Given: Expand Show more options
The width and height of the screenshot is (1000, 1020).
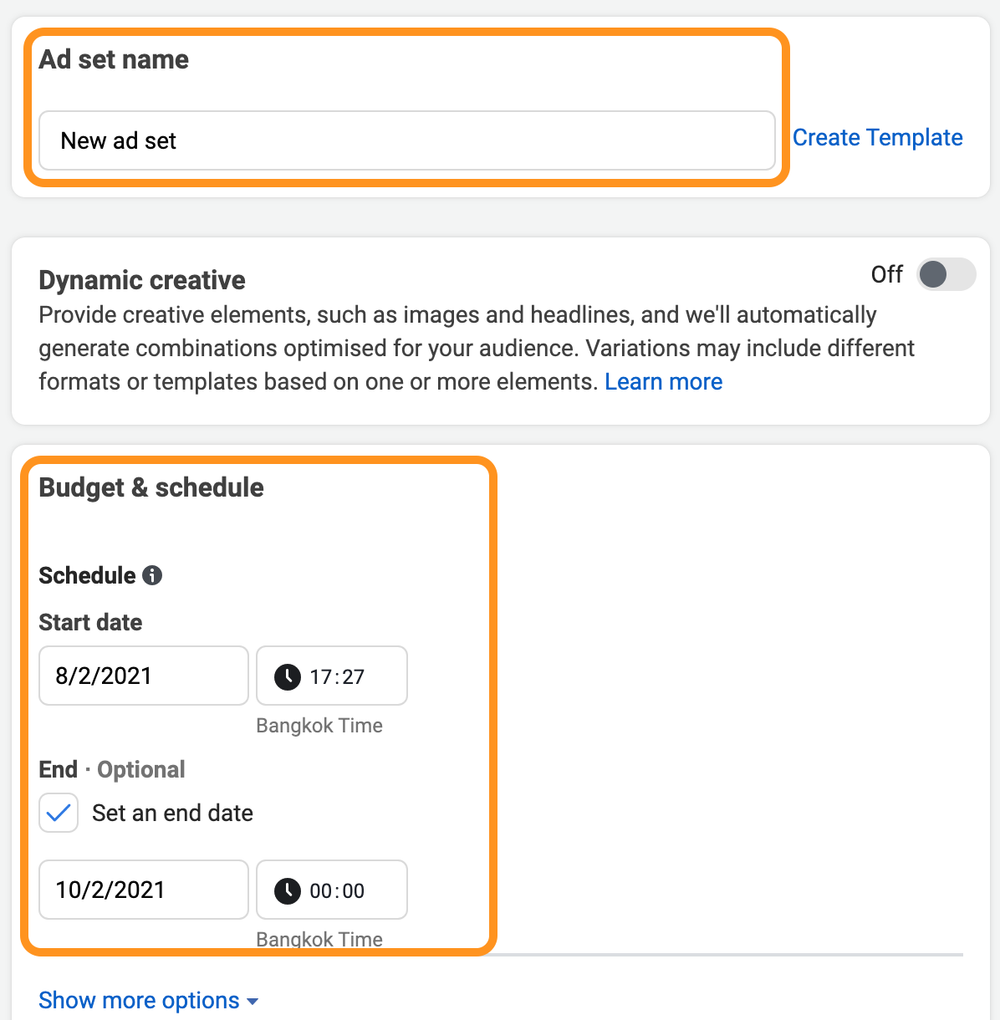Looking at the screenshot, I should click(139, 1001).
